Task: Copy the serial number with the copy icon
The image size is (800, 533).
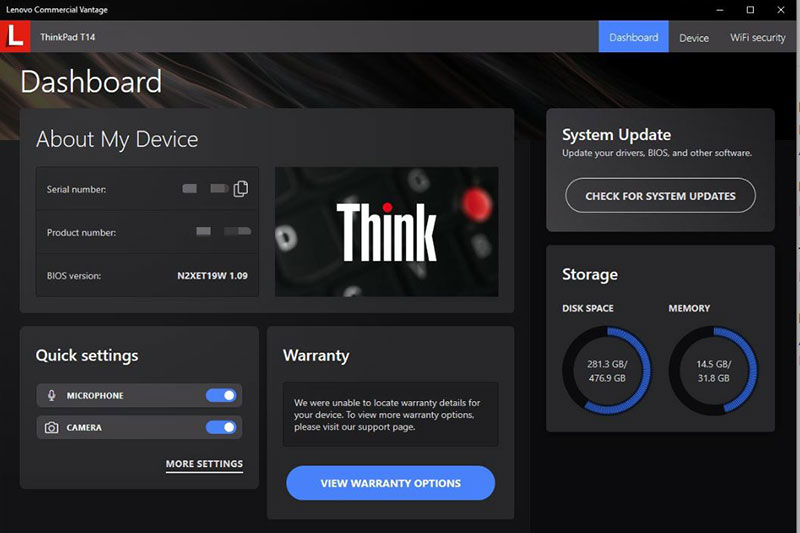Action: [x=240, y=189]
